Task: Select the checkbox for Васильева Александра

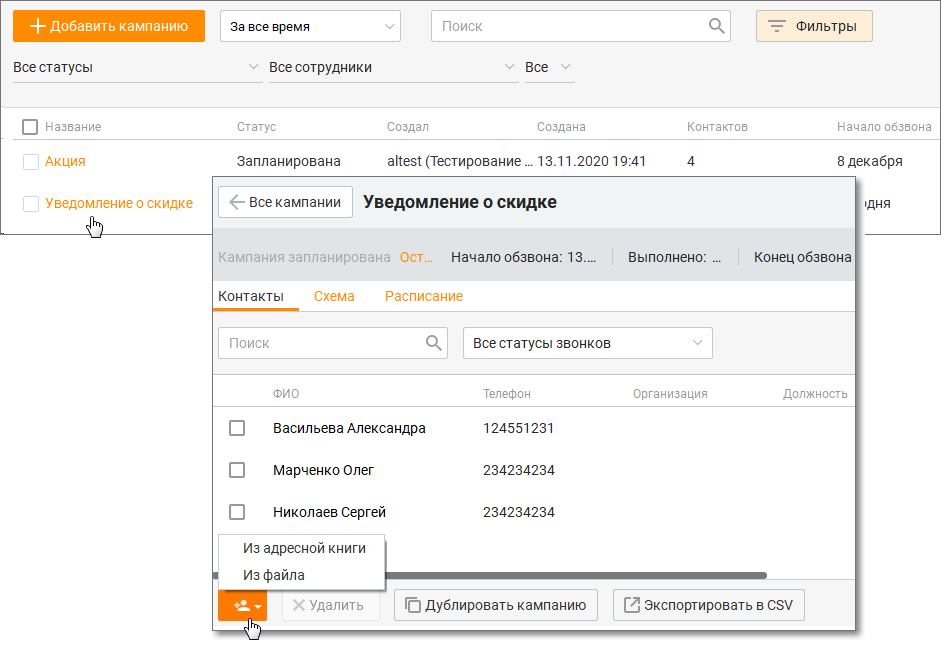Action: [x=237, y=428]
